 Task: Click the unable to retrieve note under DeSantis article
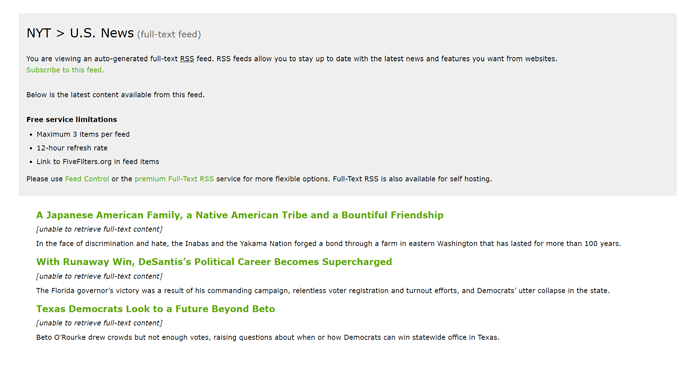point(99,276)
